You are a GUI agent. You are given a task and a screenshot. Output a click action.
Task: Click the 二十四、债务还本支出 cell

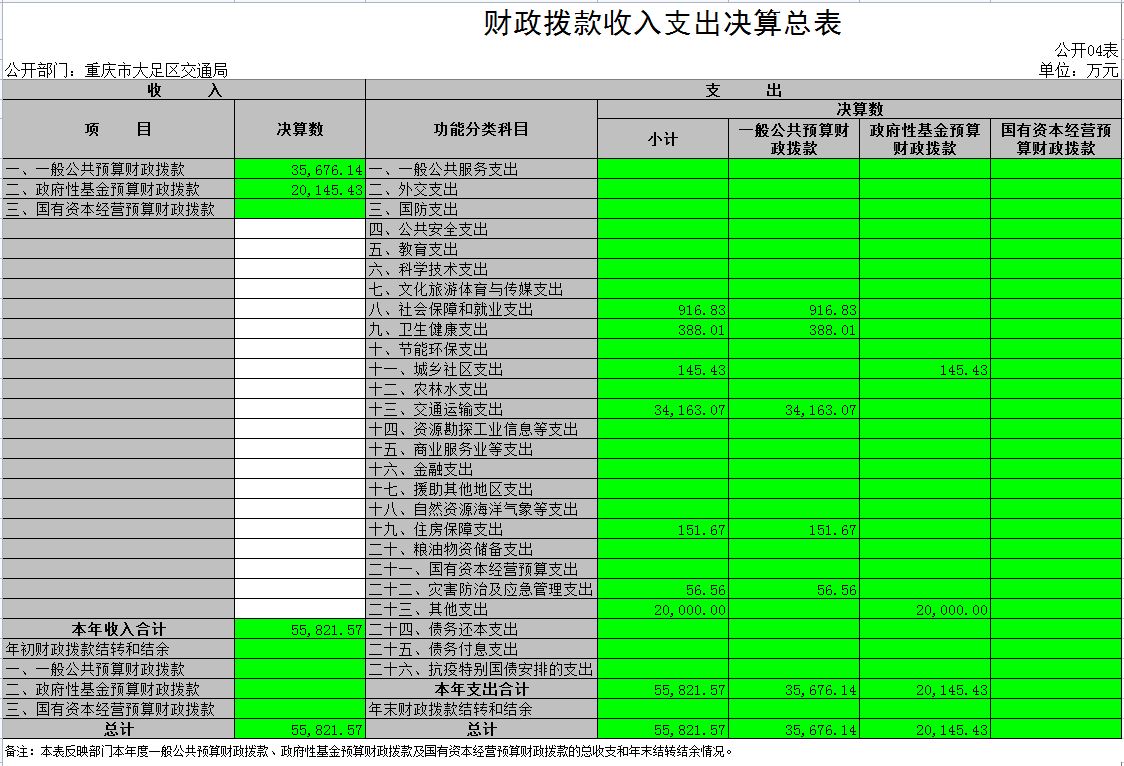point(481,630)
